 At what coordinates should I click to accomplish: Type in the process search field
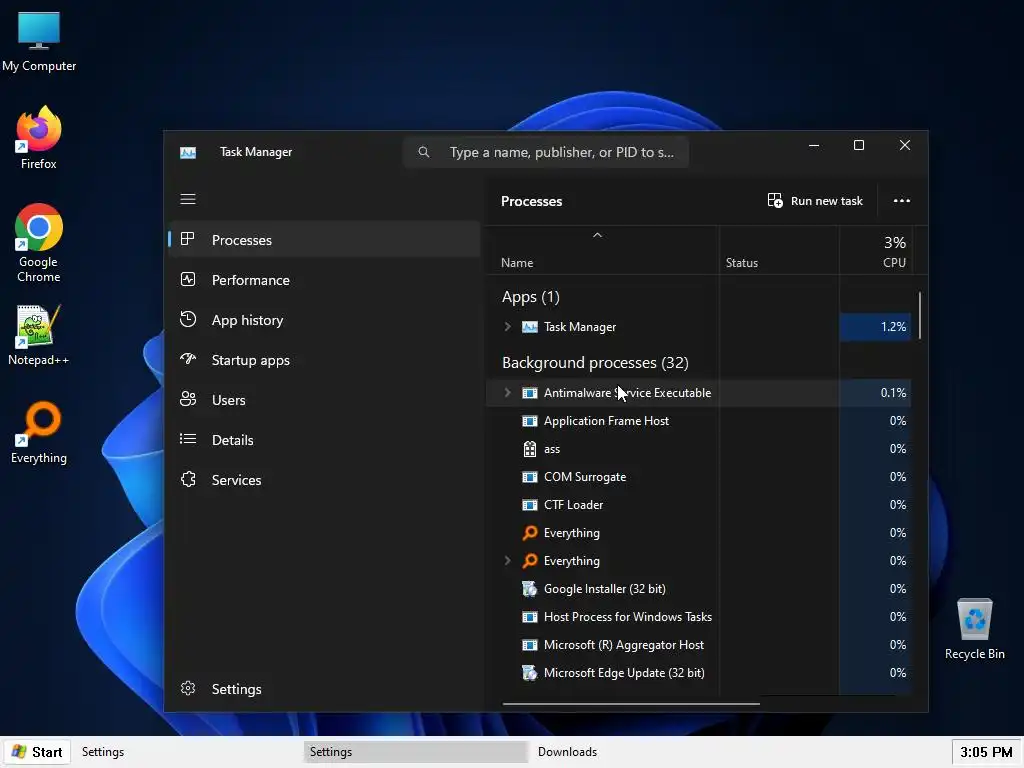pyautogui.click(x=546, y=152)
